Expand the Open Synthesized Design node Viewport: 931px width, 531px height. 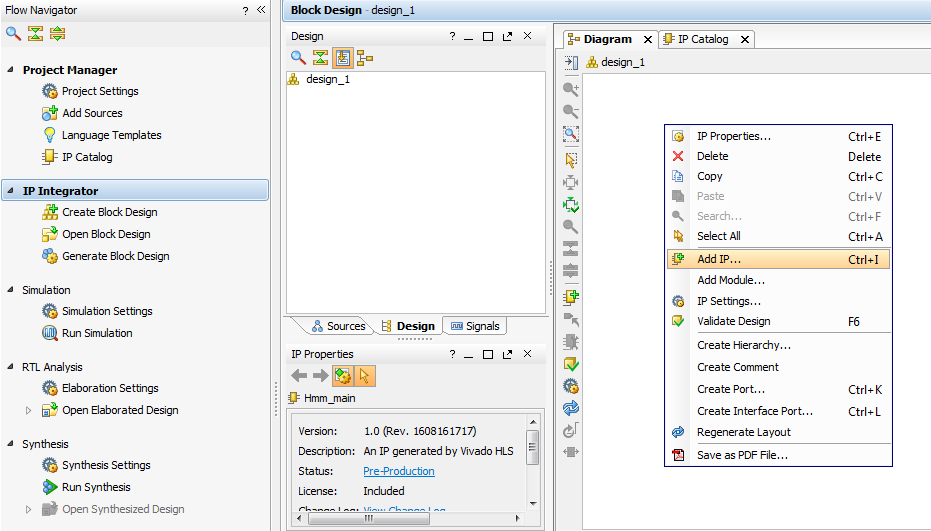coord(28,510)
